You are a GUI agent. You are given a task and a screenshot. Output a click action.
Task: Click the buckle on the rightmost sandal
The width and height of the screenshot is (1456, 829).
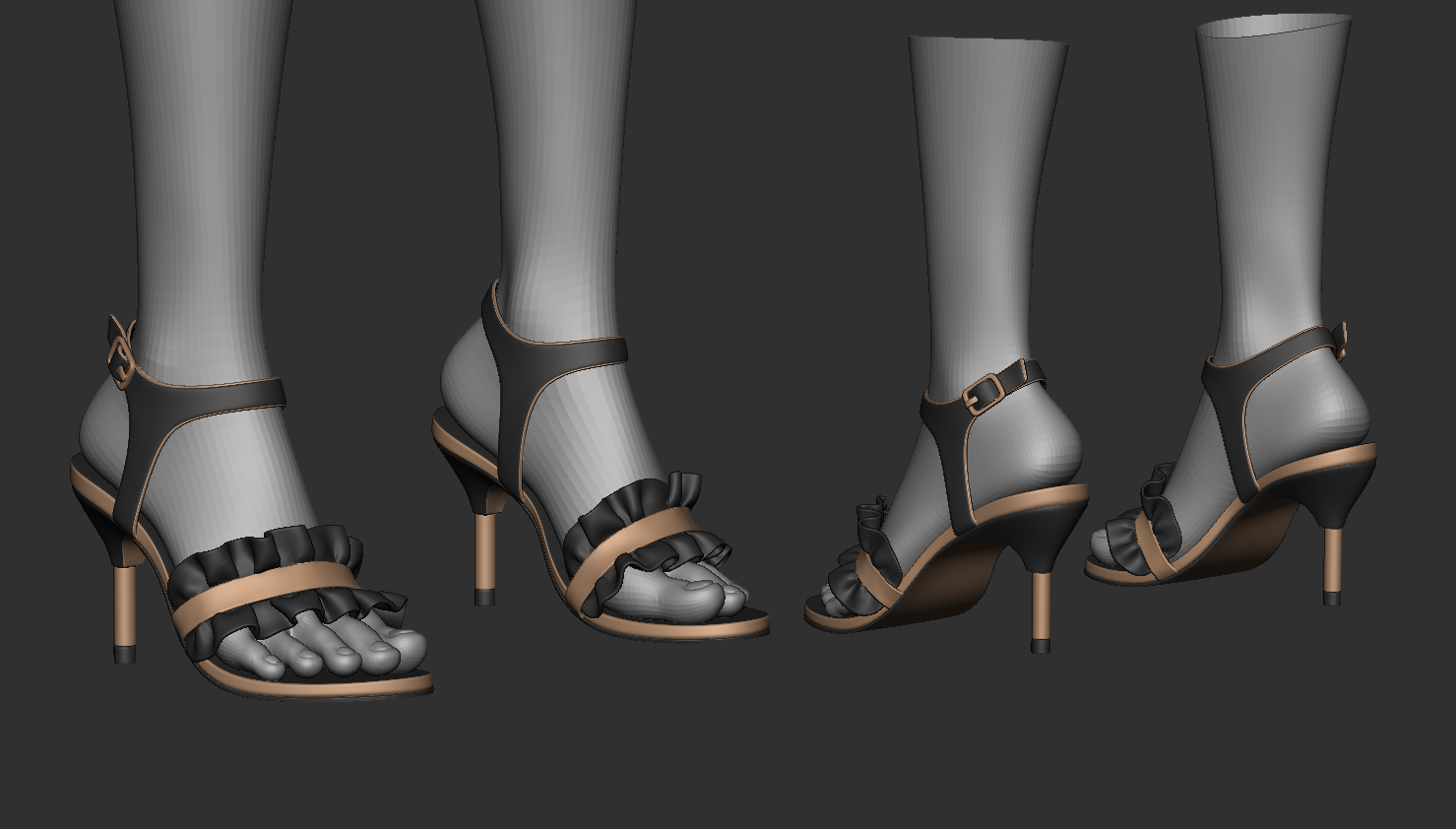(x=1341, y=340)
